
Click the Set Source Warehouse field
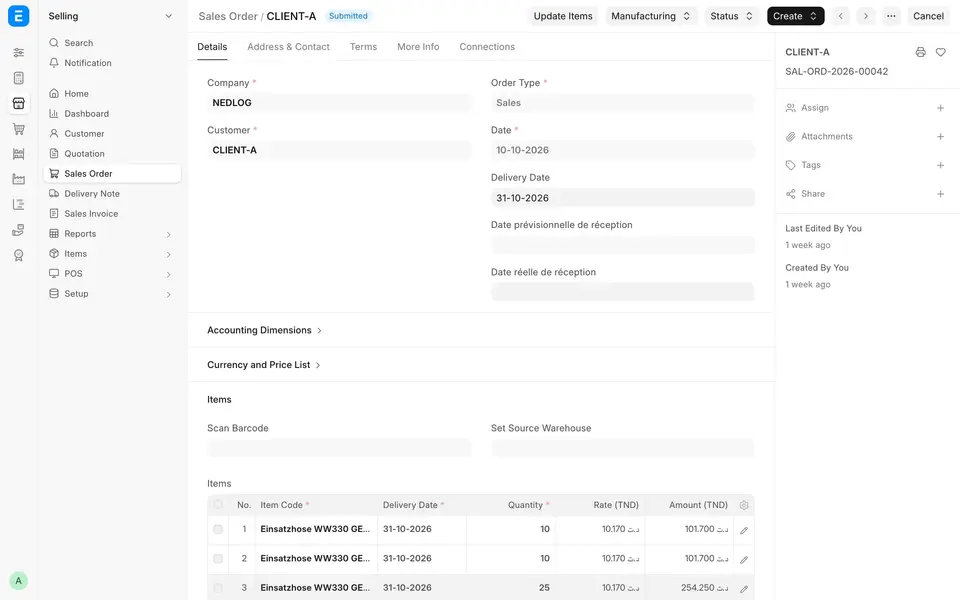point(623,448)
